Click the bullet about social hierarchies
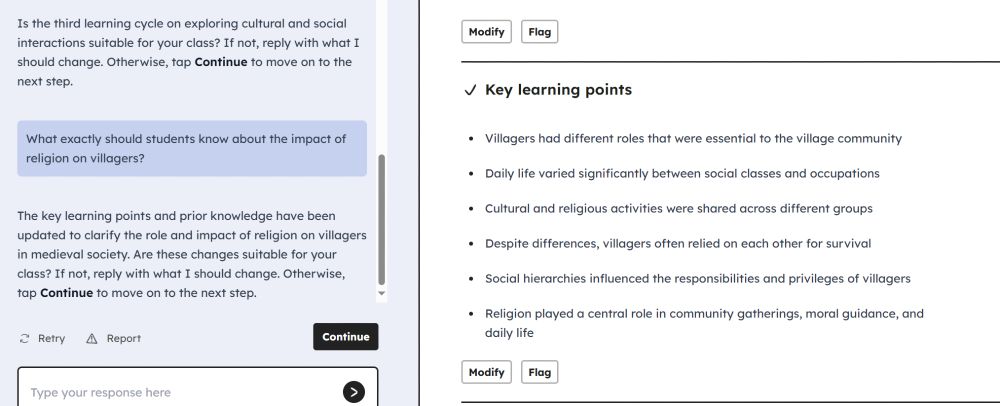Viewport: 1000px width, 406px height. (698, 279)
